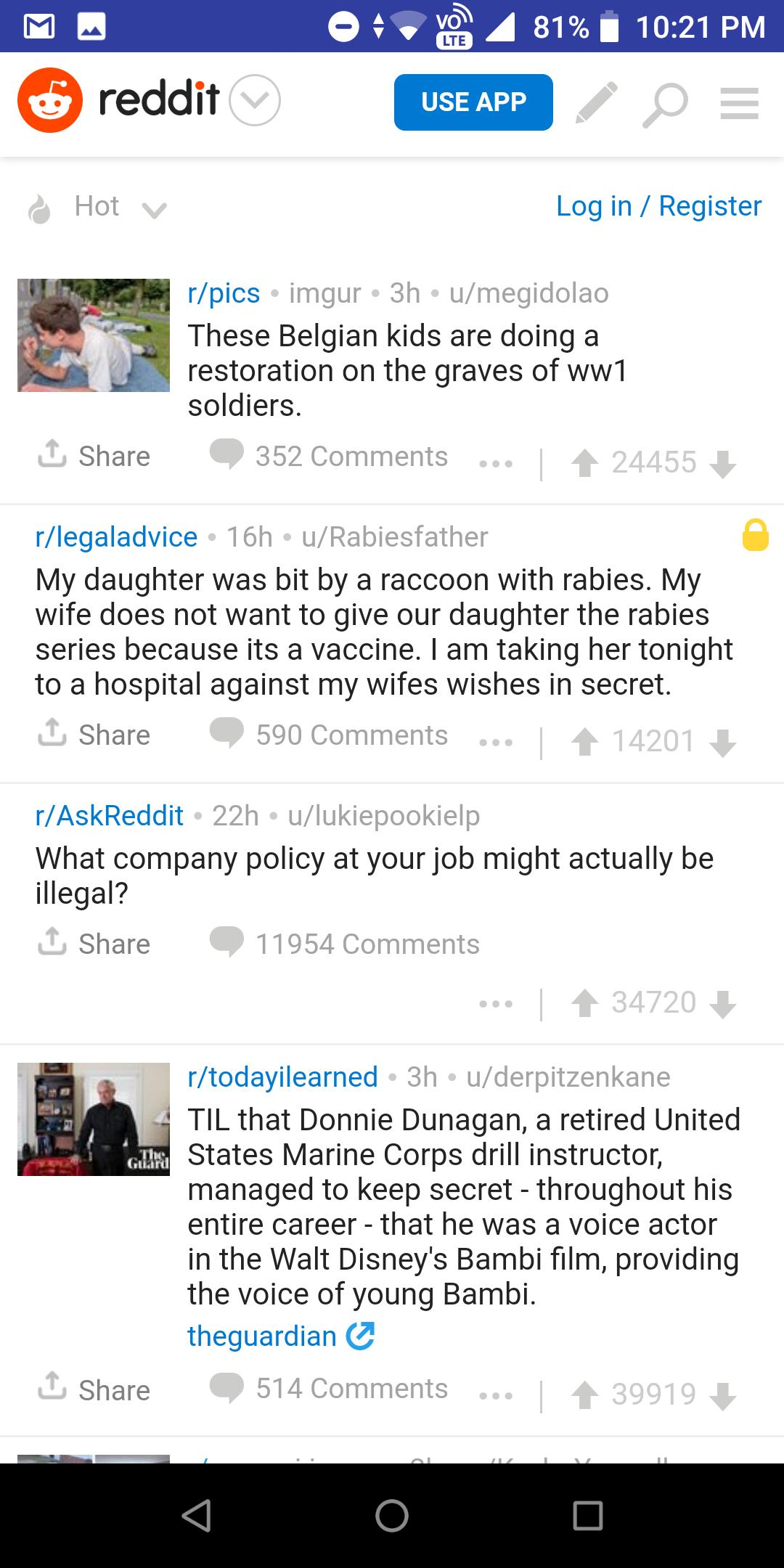Go to the r/todayilearned subreddit link

click(282, 1077)
